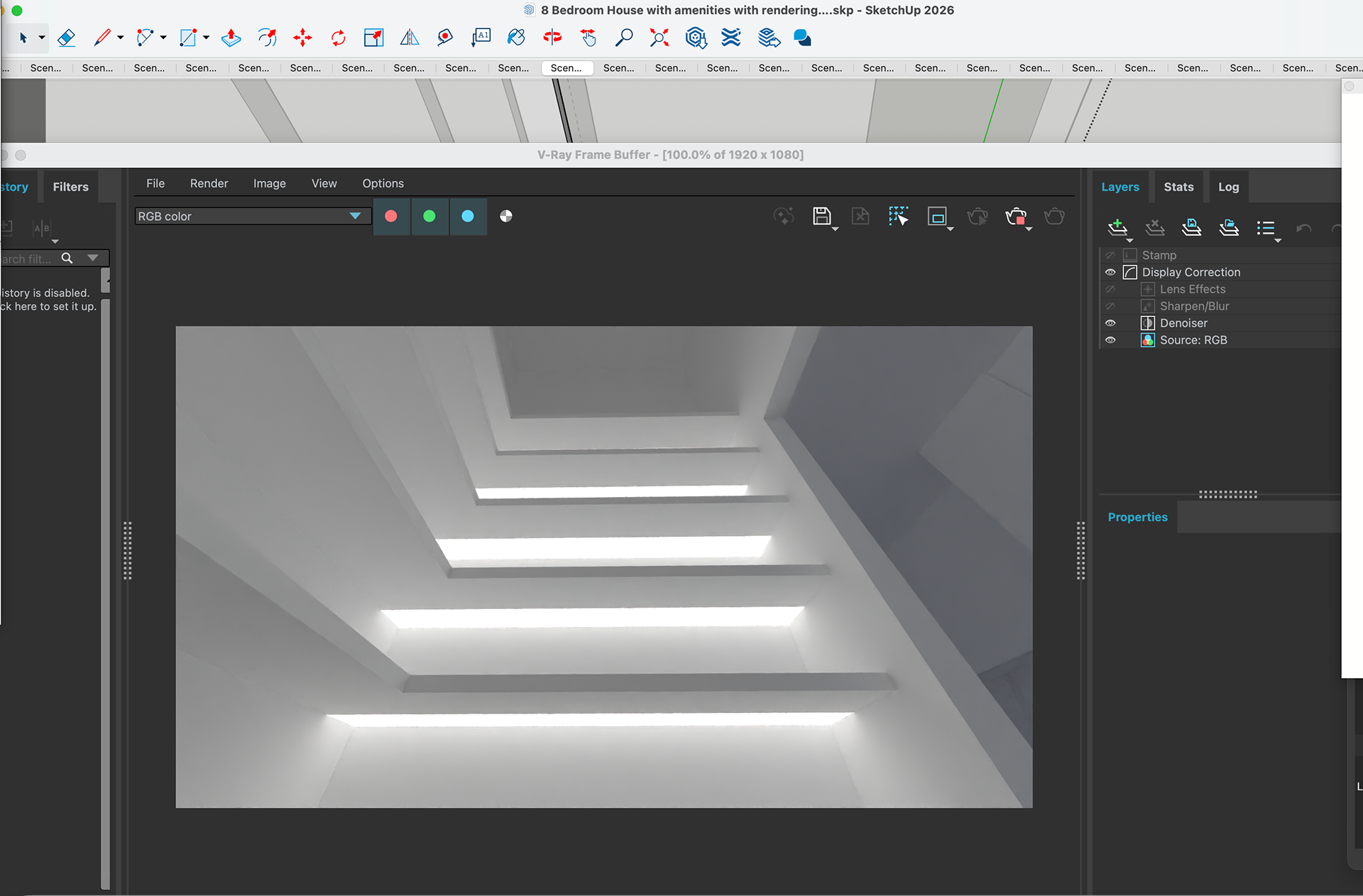
Task: Click the Zoom Extents icon
Action: (x=659, y=38)
